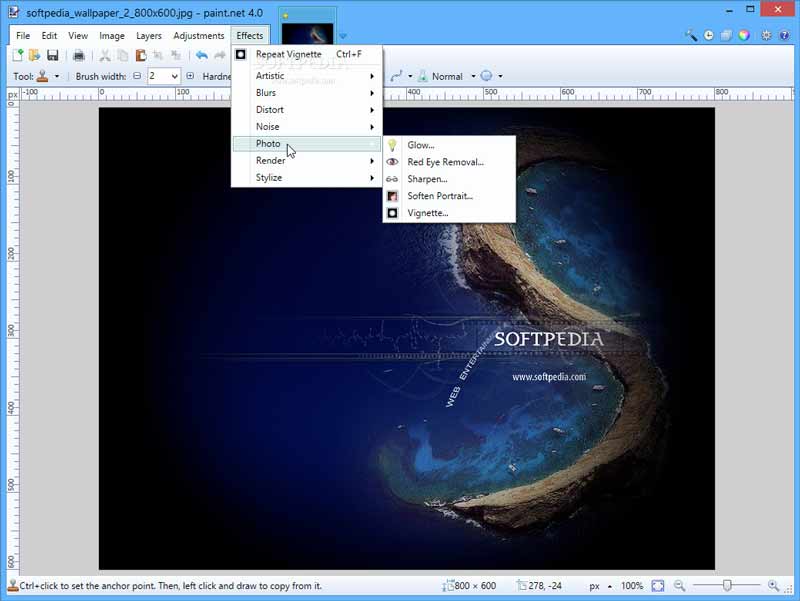This screenshot has height=601, width=800.
Task: Toggle the Layers window icon
Action: (726, 35)
